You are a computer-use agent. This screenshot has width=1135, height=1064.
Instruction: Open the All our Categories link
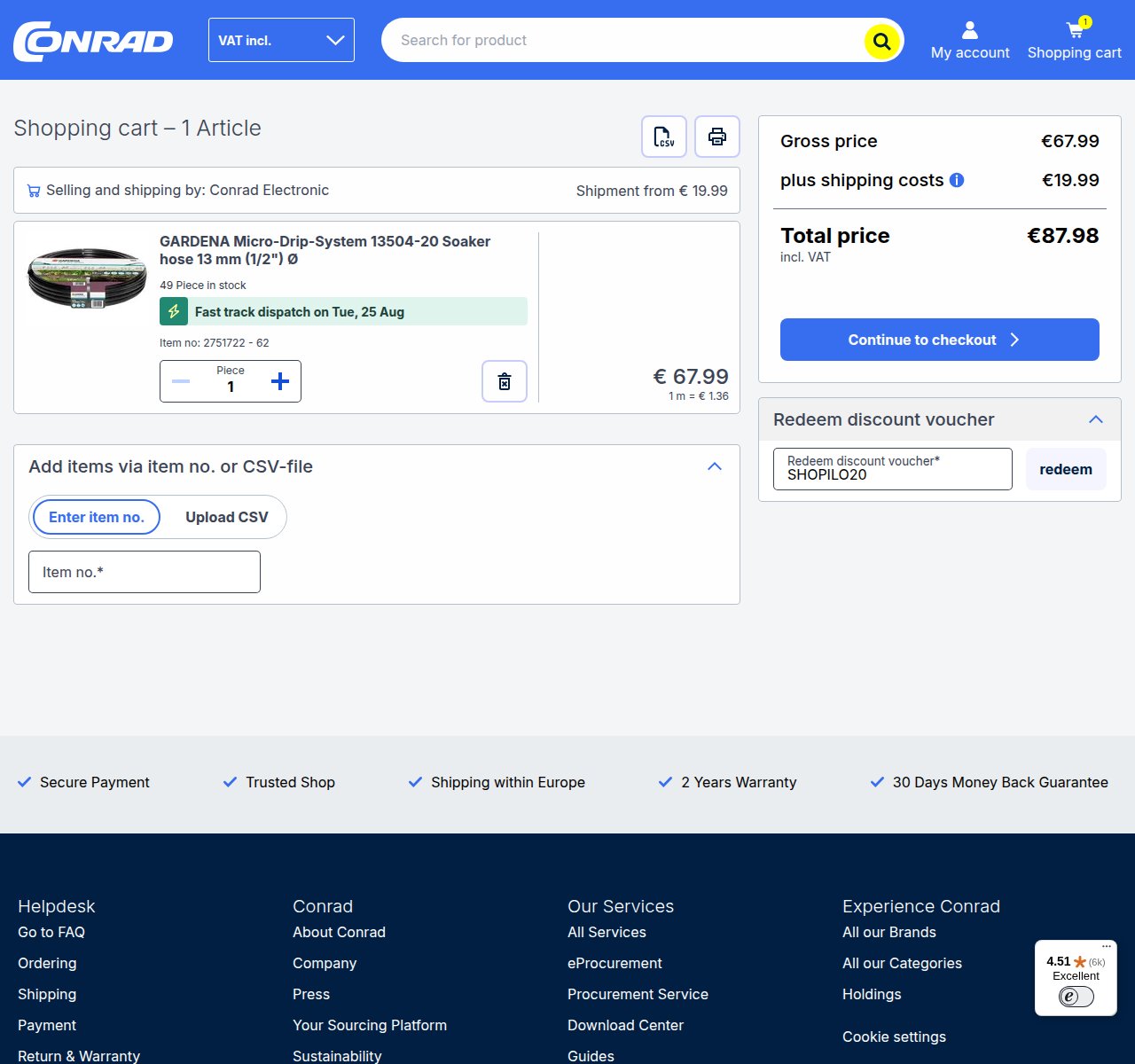[902, 963]
